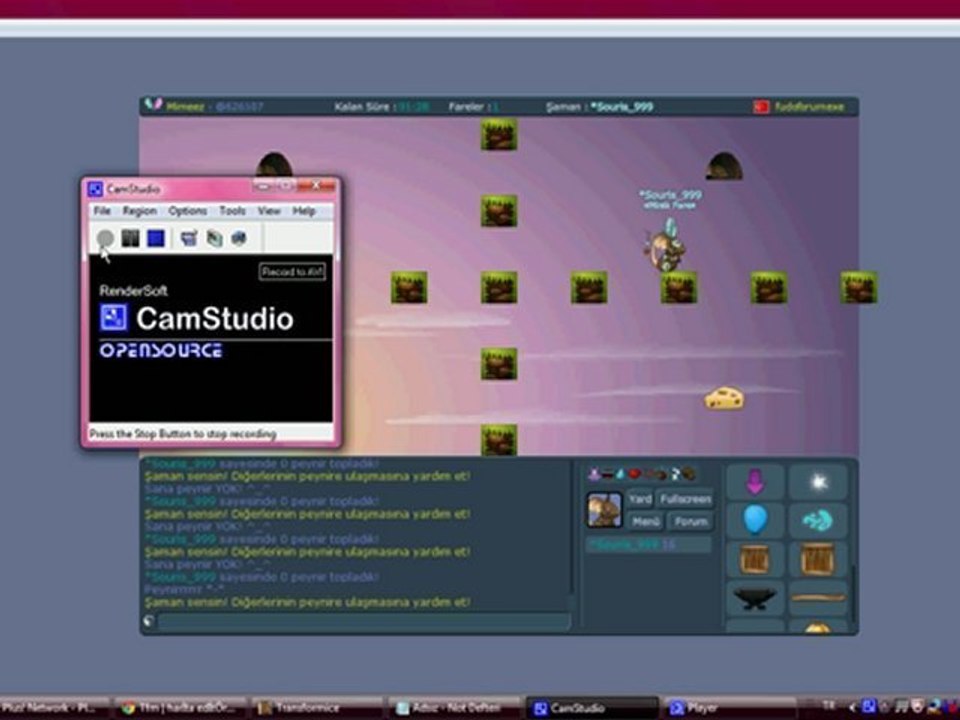Click the Kalan Süre timer text
This screenshot has height=720, width=960.
381,107
